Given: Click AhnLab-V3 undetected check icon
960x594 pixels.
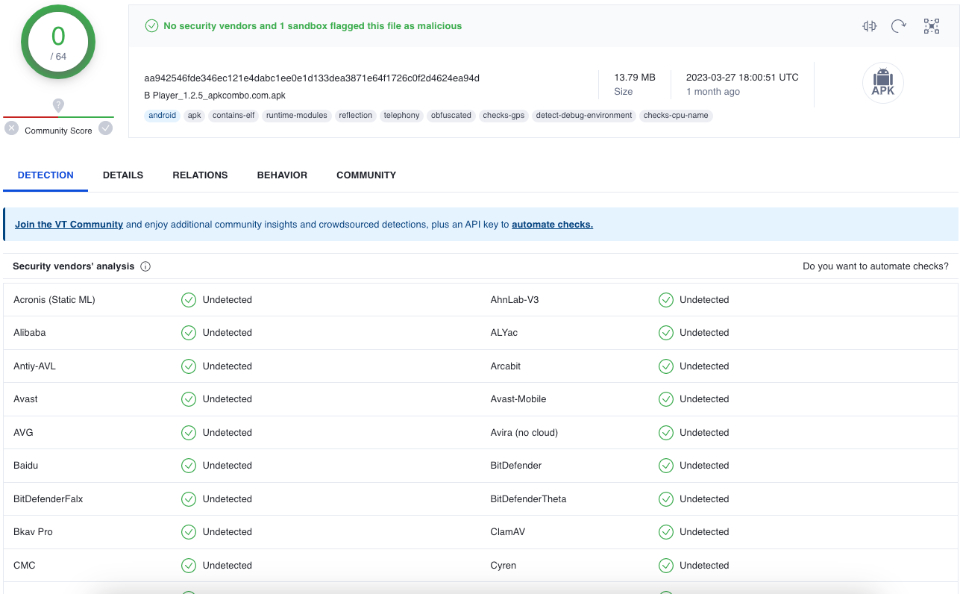Looking at the screenshot, I should [666, 299].
